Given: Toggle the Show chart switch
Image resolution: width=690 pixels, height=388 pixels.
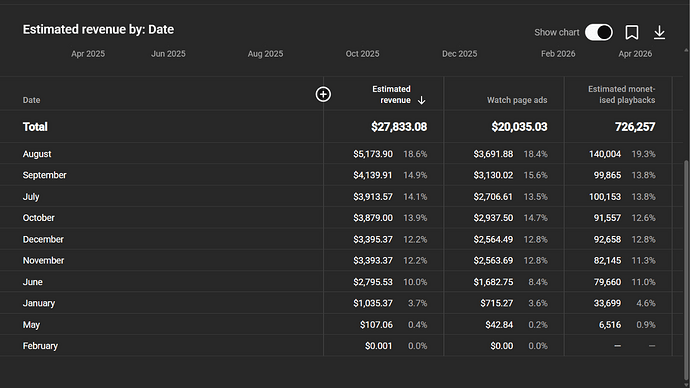Looking at the screenshot, I should [598, 32].
